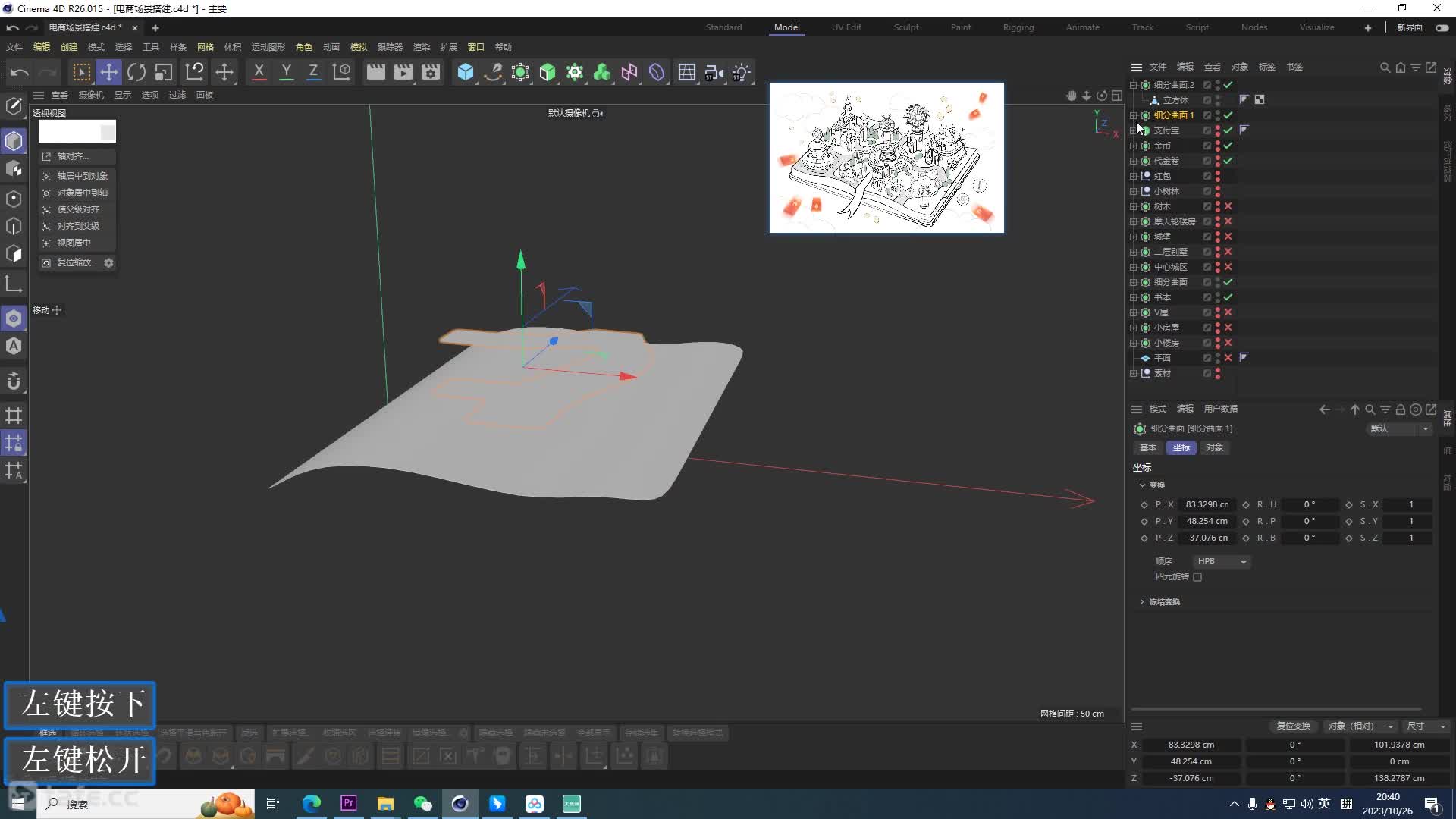Image resolution: width=1456 pixels, height=819 pixels.
Task: Add a Camera object from toolbar
Action: click(714, 72)
